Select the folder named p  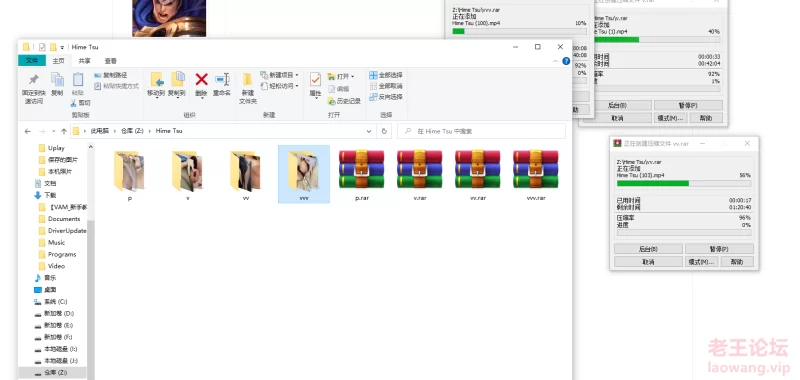click(130, 175)
